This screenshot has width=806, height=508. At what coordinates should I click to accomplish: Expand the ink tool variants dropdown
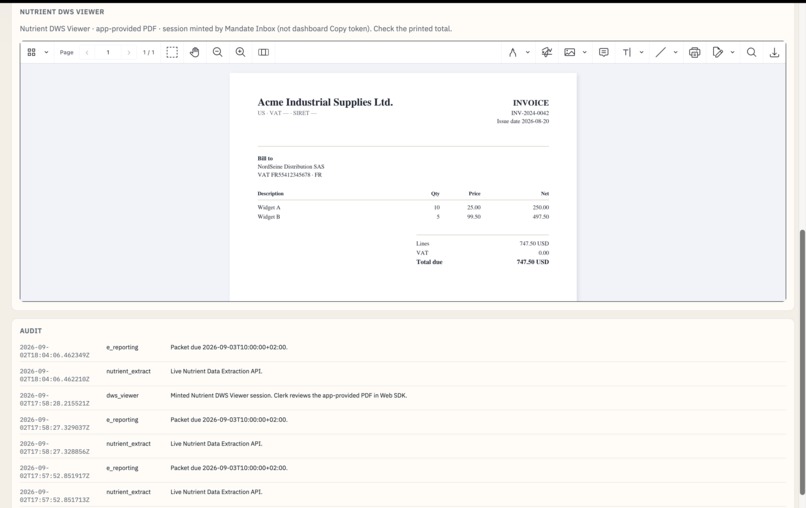pyautogui.click(x=527, y=52)
